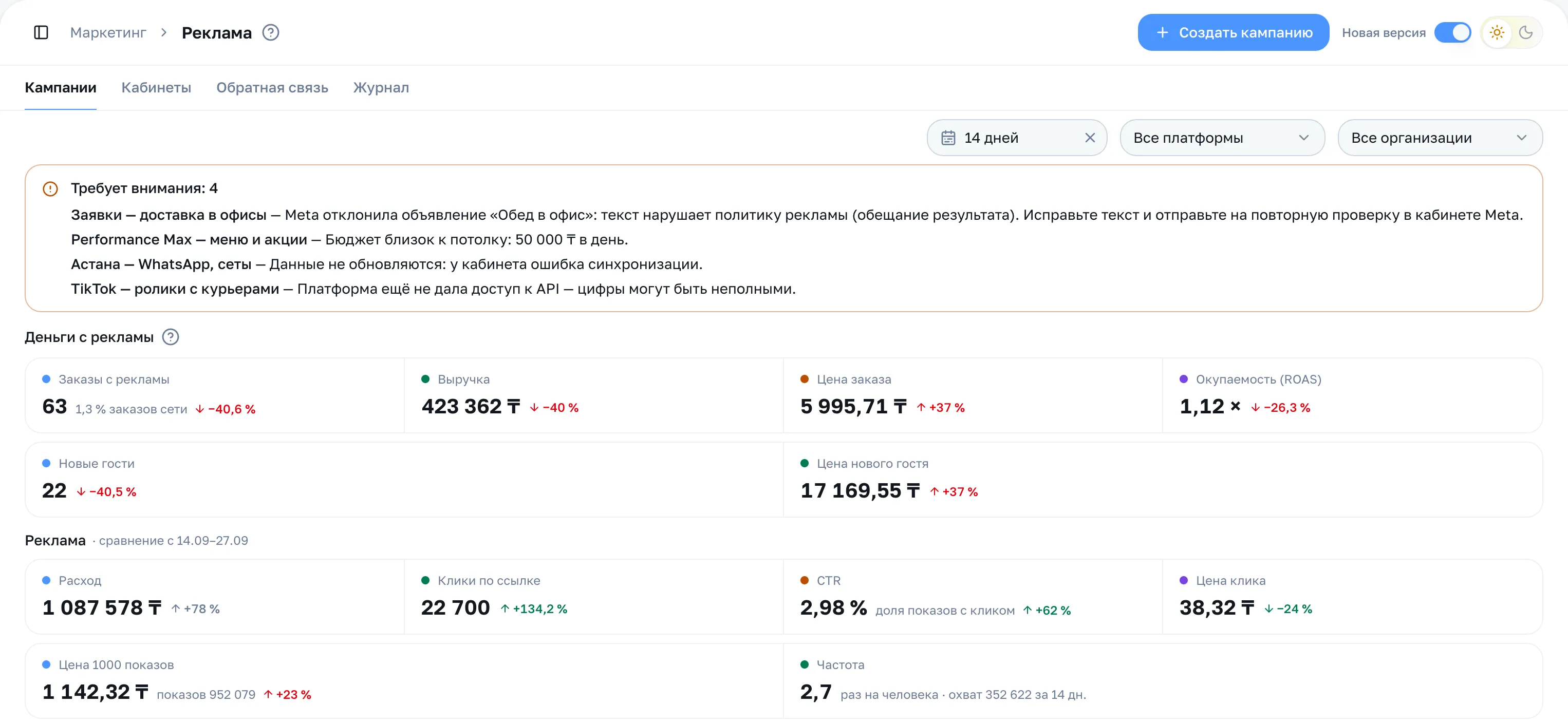Toggle the Новая версия switch
This screenshot has height=723, width=1568.
coord(1452,32)
